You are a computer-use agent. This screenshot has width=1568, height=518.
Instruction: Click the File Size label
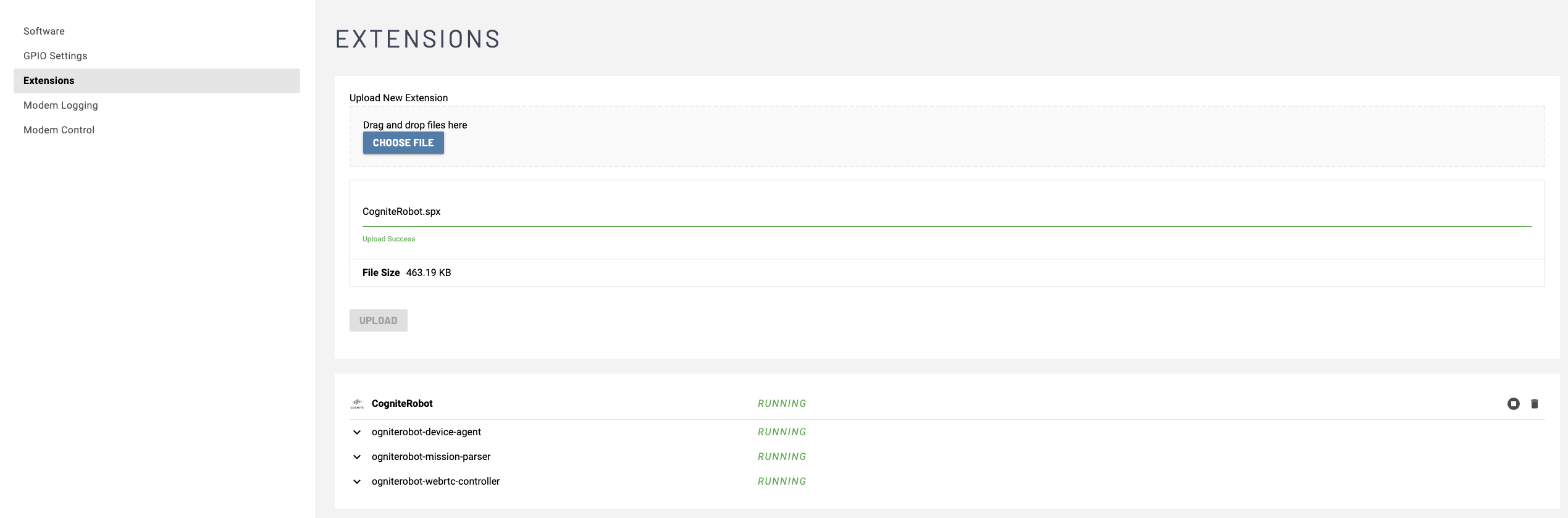(x=381, y=272)
